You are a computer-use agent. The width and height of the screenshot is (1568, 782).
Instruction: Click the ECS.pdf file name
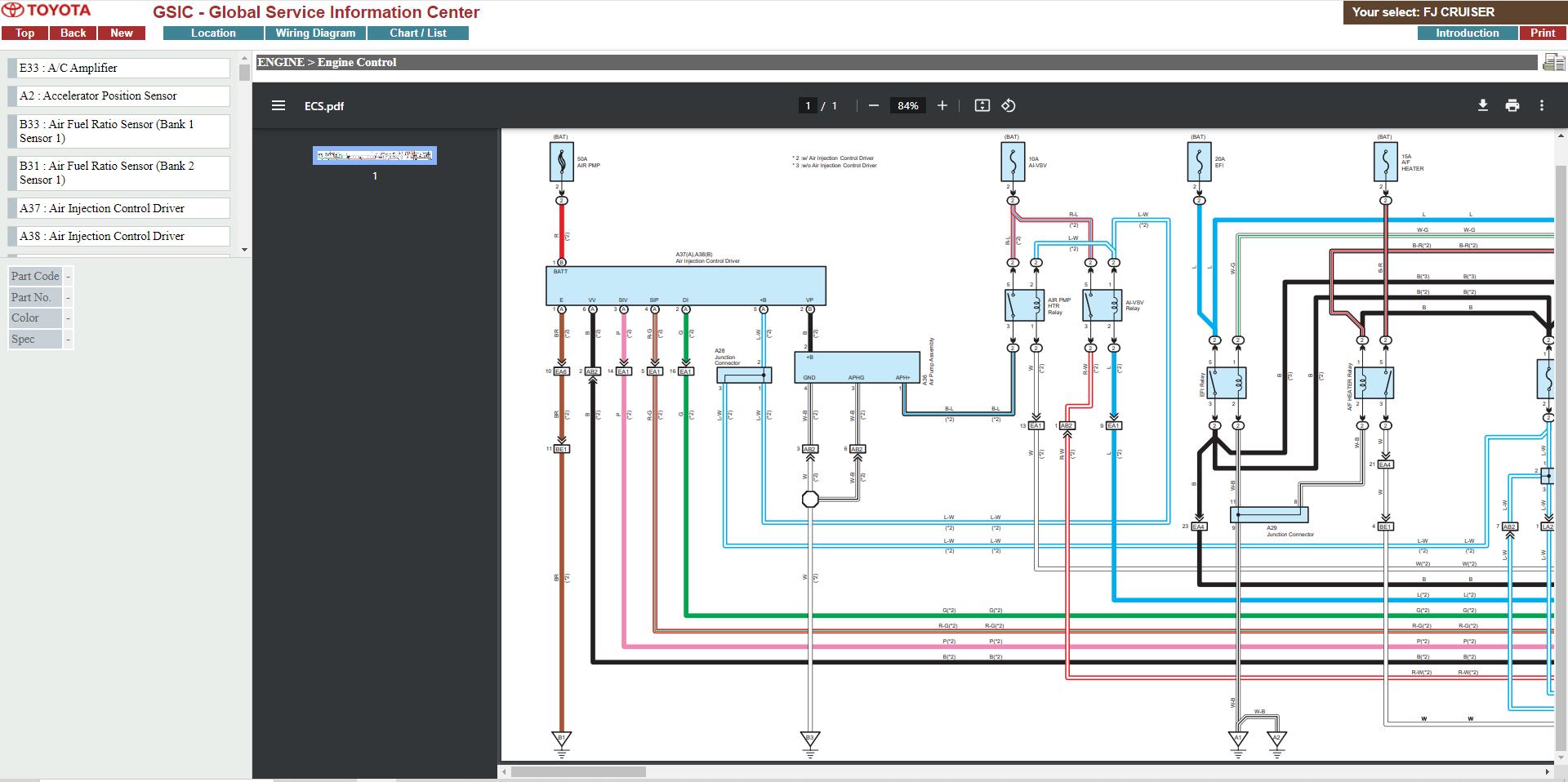[324, 106]
